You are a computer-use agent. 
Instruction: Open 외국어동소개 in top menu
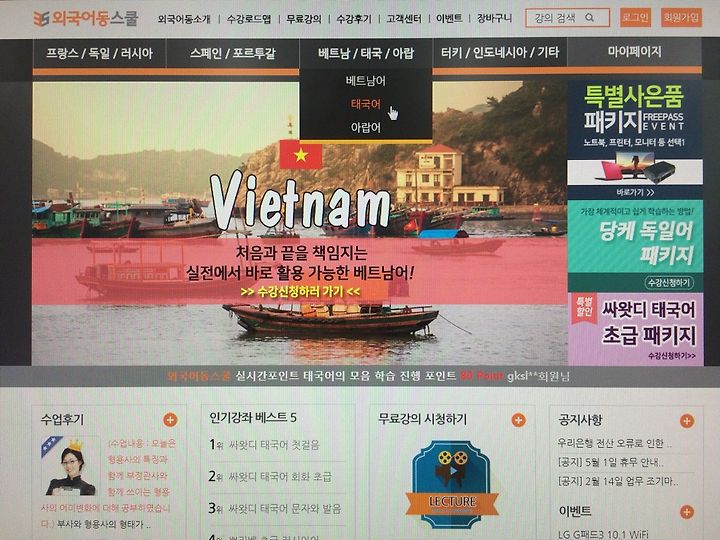[x=184, y=19]
